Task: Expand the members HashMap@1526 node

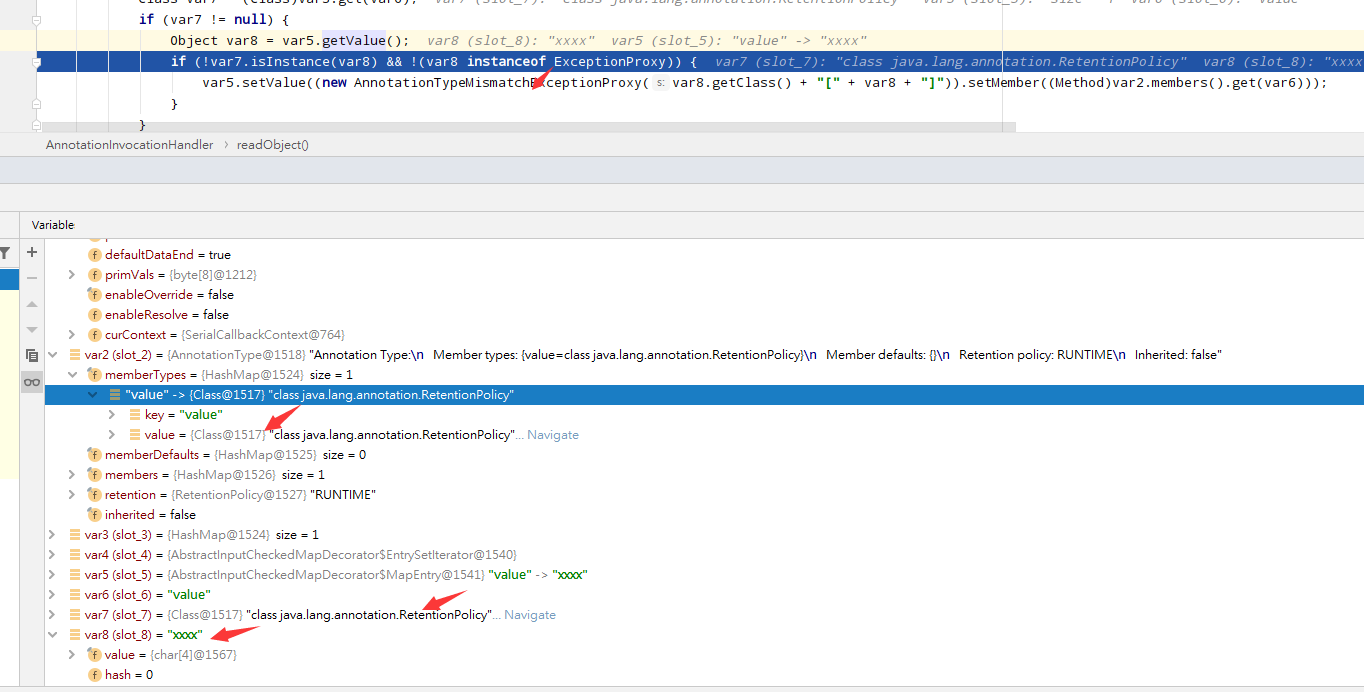Action: pos(71,475)
